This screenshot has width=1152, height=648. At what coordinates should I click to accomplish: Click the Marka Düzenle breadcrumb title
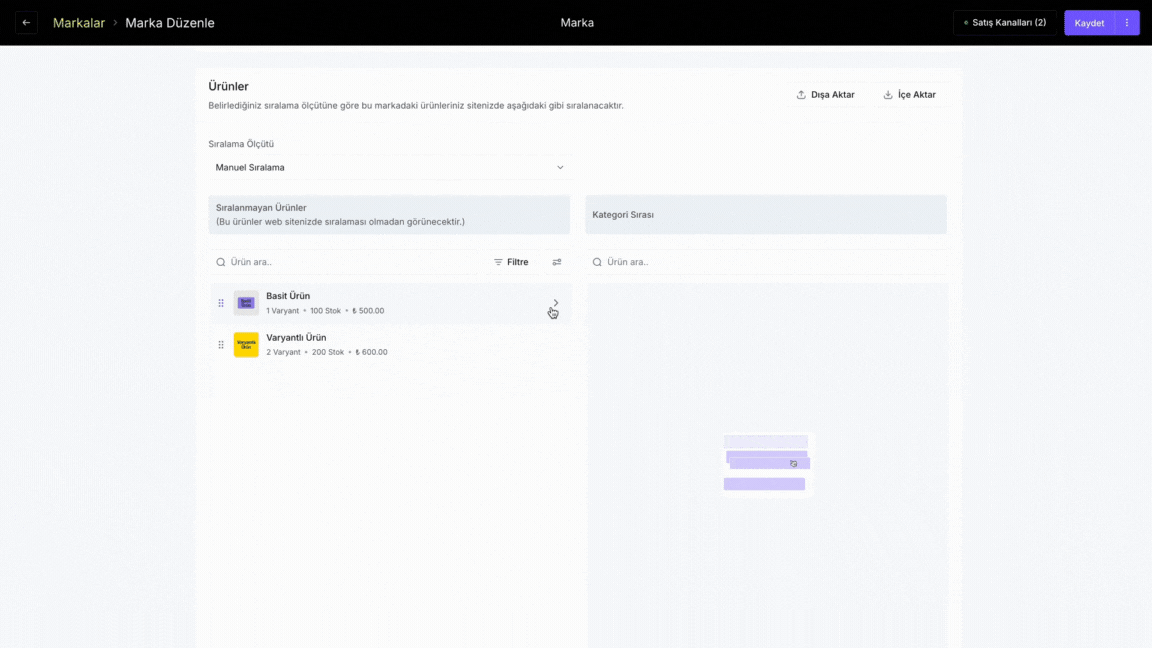tap(170, 23)
